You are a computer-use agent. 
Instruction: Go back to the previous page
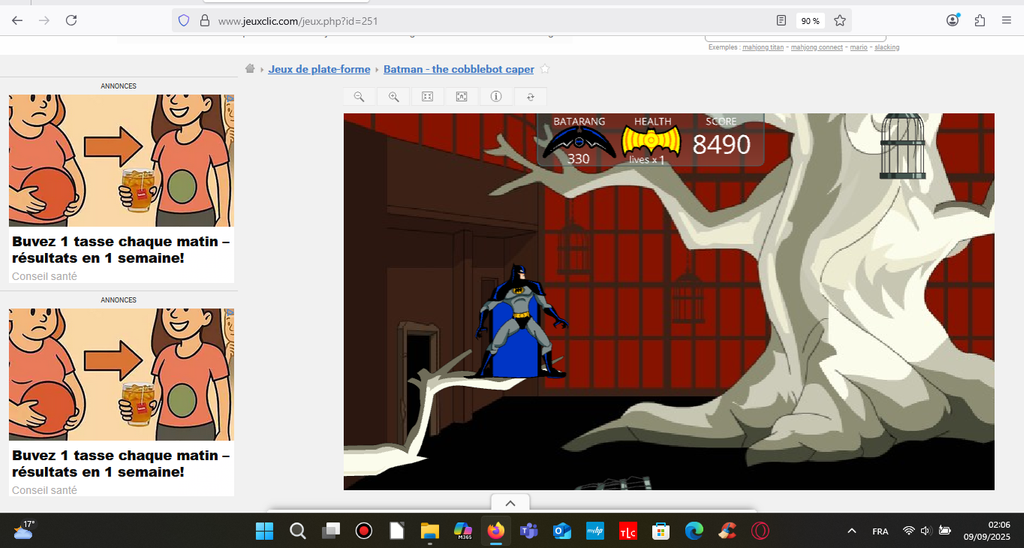17,20
